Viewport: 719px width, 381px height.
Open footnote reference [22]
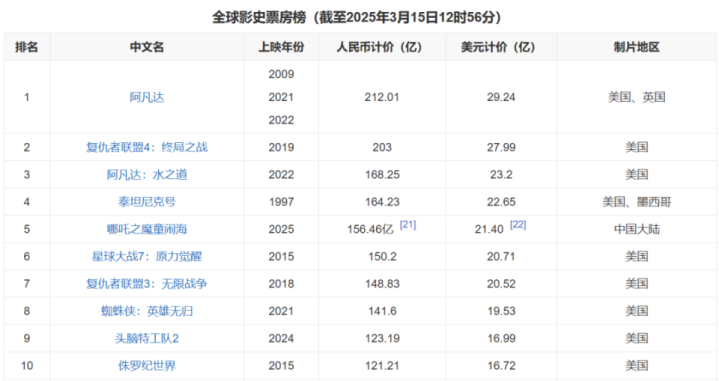point(518,225)
